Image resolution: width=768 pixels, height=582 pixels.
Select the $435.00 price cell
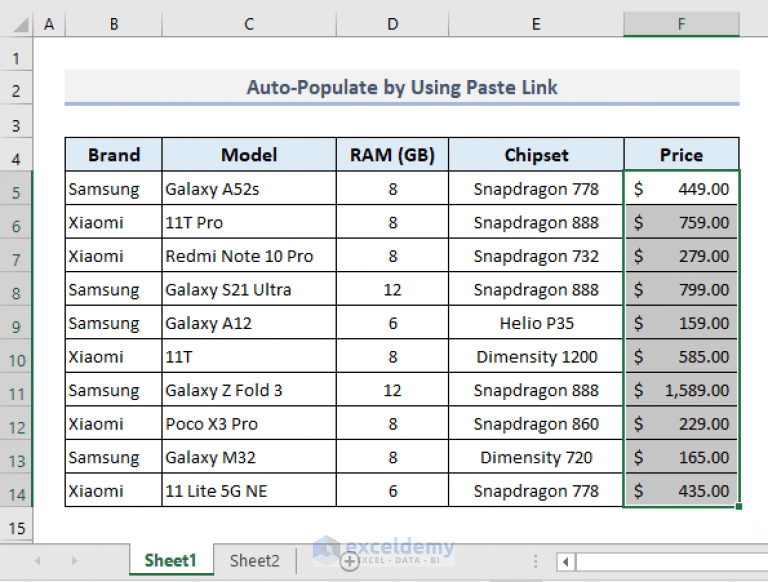click(681, 491)
